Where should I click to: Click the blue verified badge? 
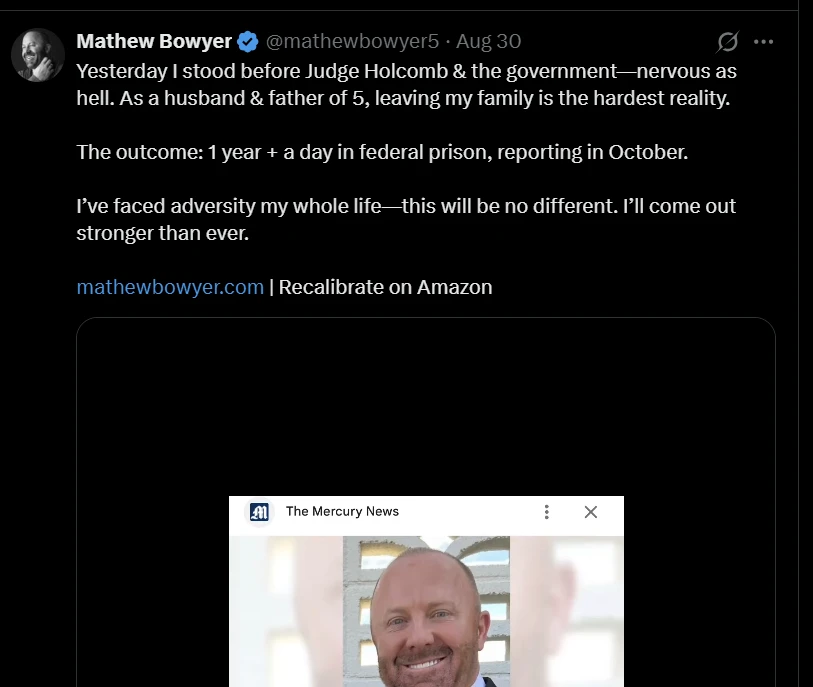click(248, 42)
